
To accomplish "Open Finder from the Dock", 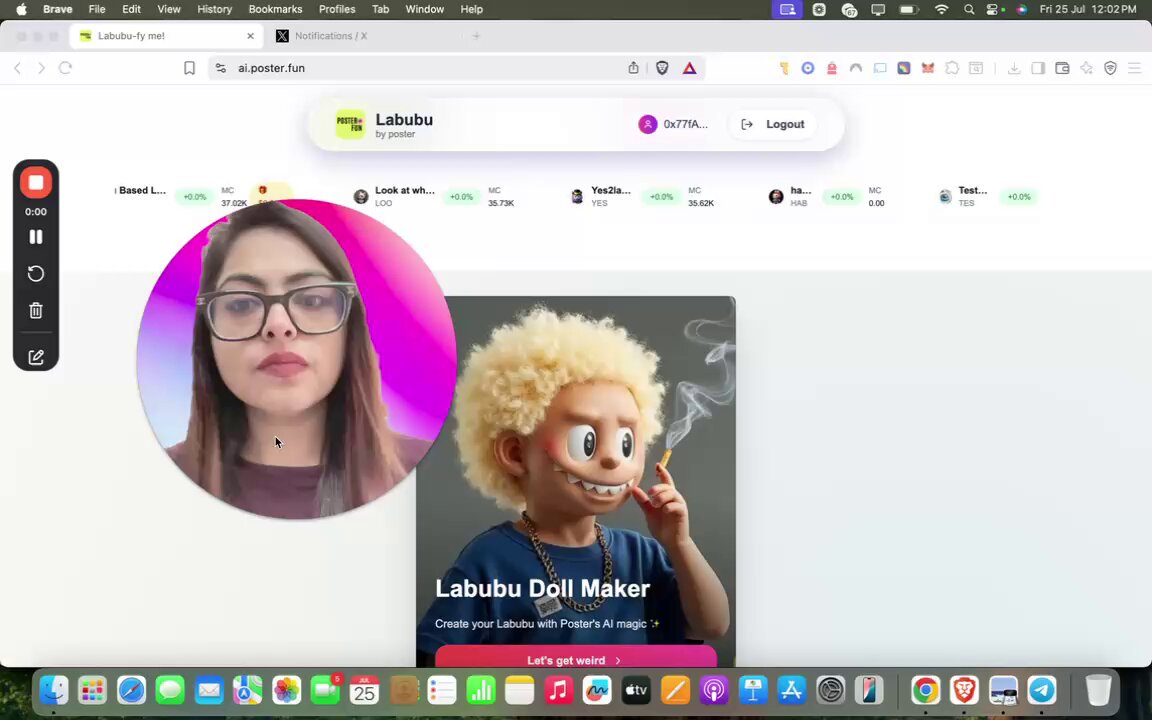I will pos(54,691).
